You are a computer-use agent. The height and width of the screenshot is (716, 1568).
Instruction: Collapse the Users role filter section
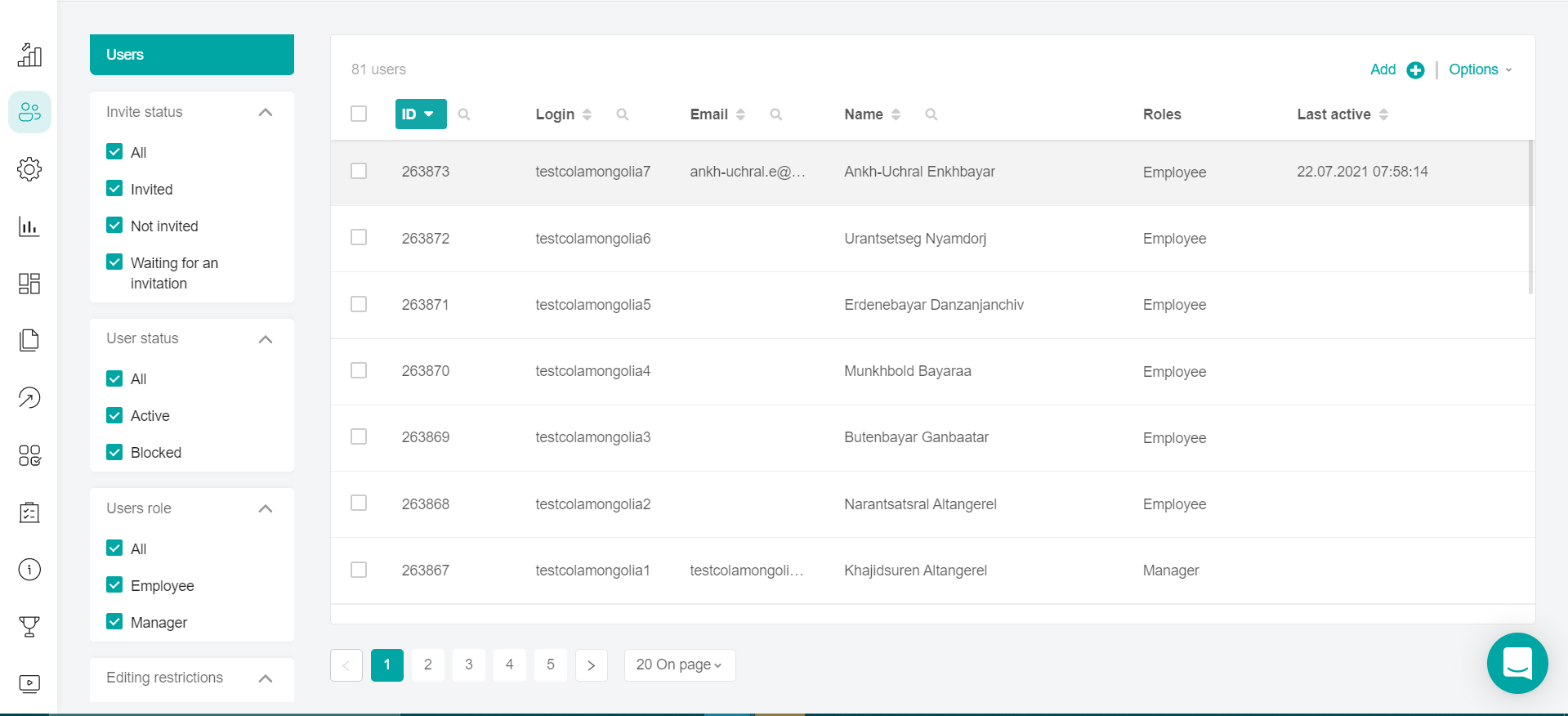pos(266,509)
